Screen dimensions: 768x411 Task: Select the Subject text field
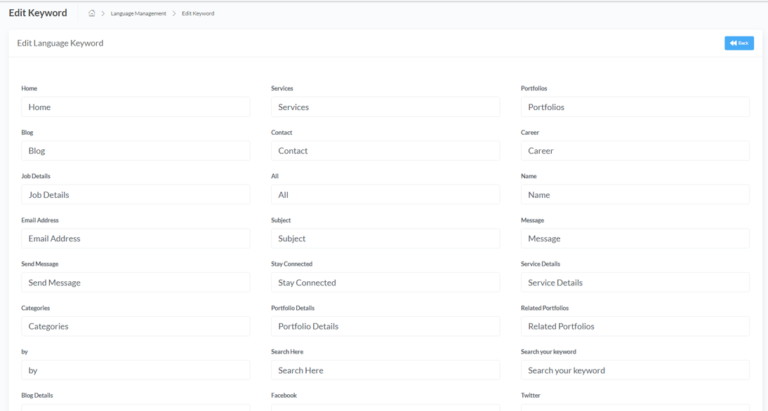[x=385, y=239]
